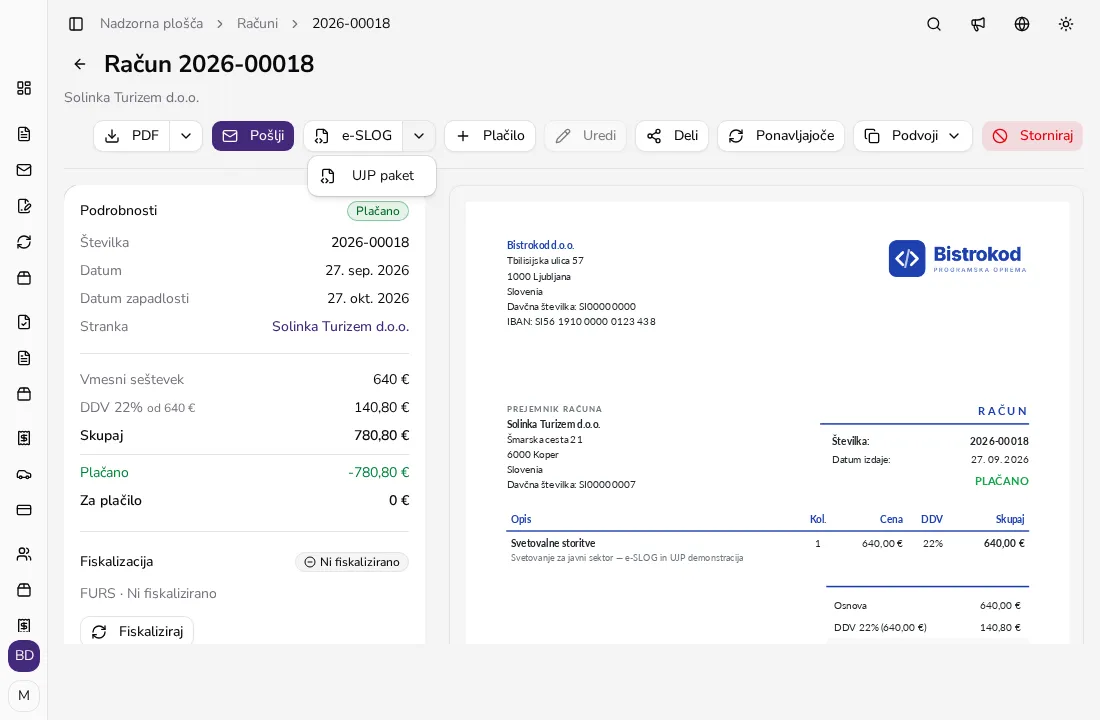Collapse the e-SLOG dropdown chevron
Viewport: 1100px width, 720px height.
(x=419, y=135)
